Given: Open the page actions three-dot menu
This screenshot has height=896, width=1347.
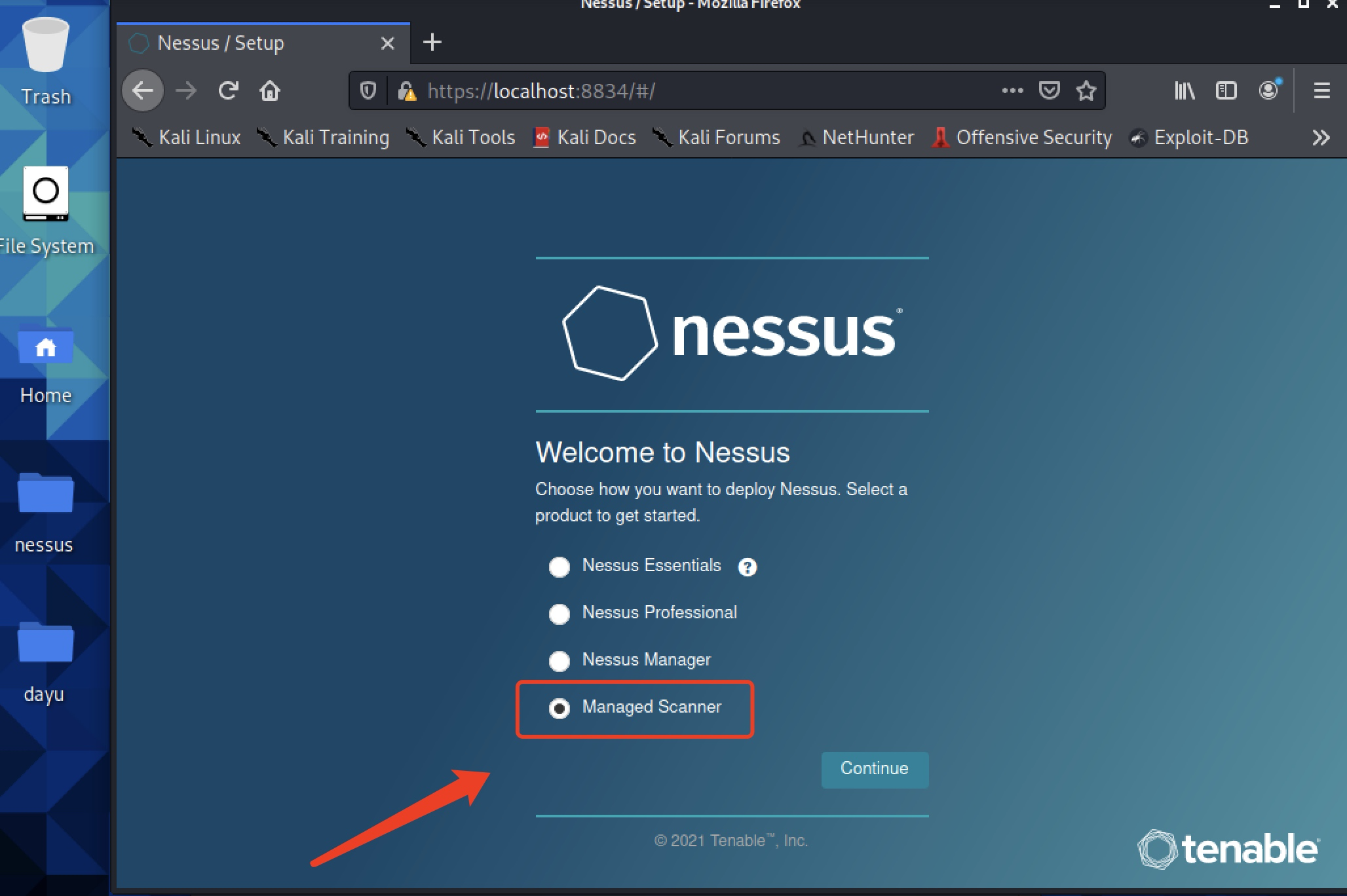Looking at the screenshot, I should point(1012,90).
